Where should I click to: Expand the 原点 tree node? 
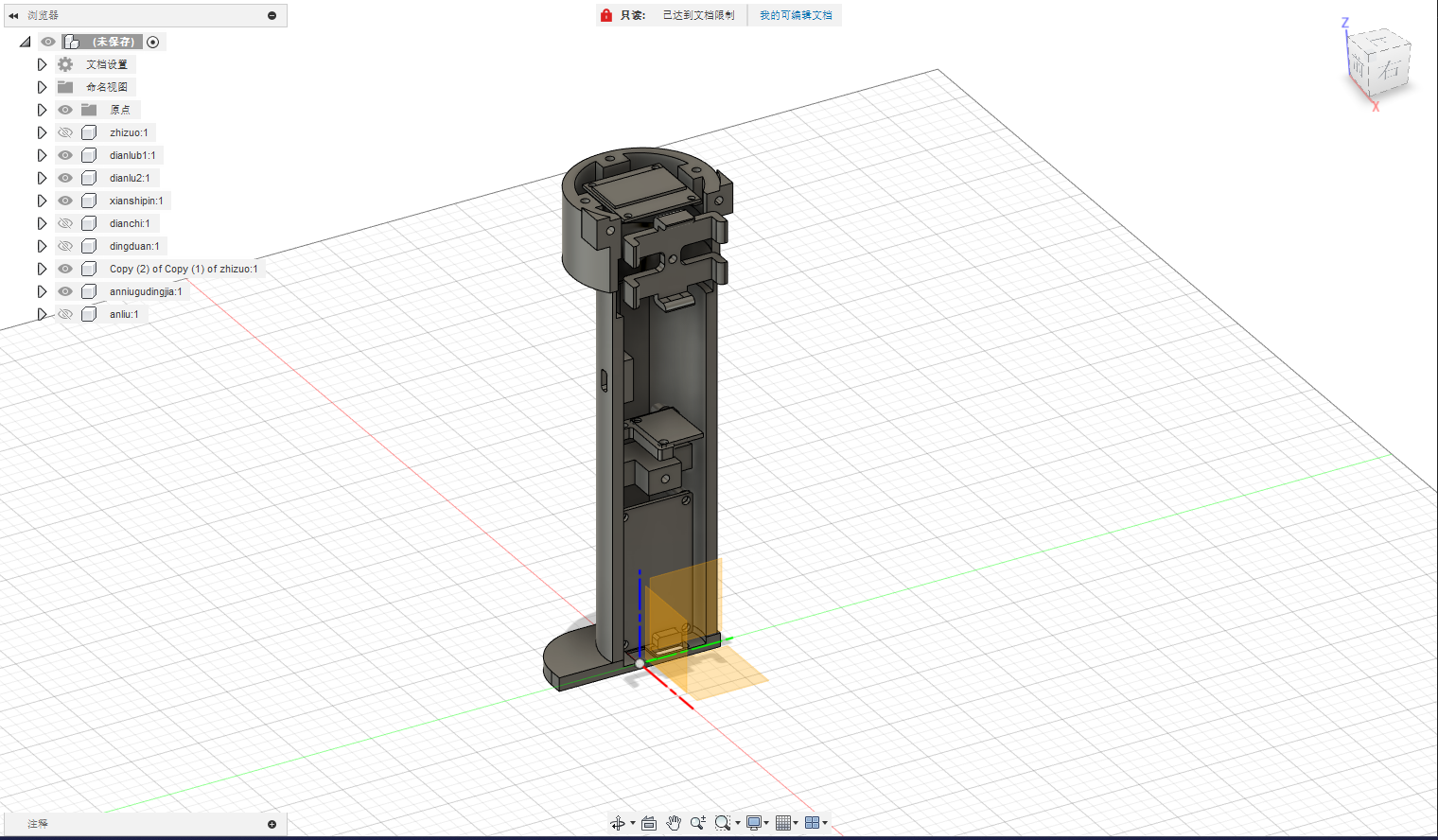pos(42,110)
